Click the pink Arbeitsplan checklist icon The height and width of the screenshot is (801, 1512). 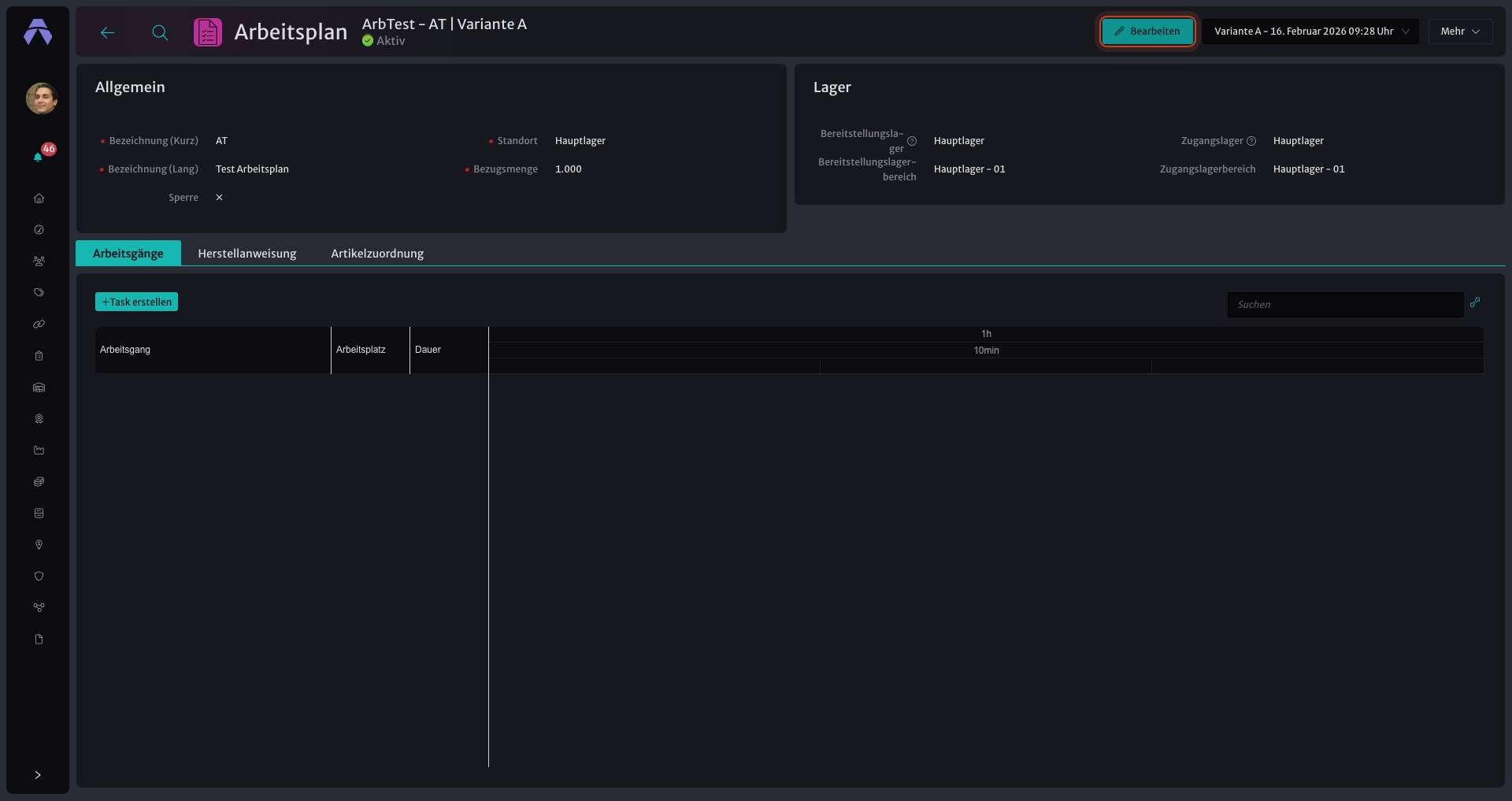(x=208, y=32)
